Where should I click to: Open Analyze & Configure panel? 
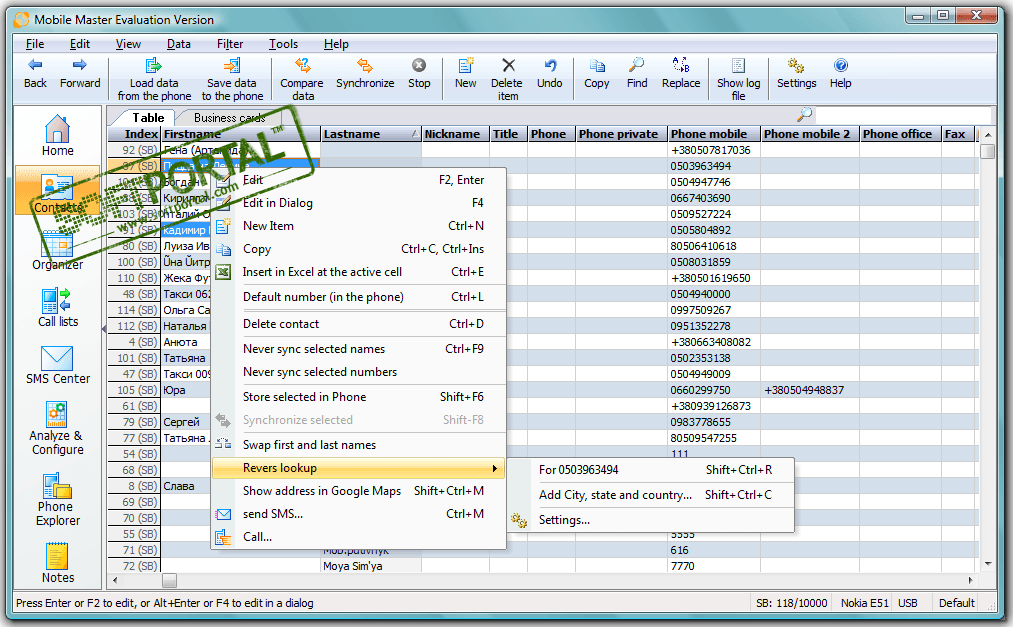(58, 428)
